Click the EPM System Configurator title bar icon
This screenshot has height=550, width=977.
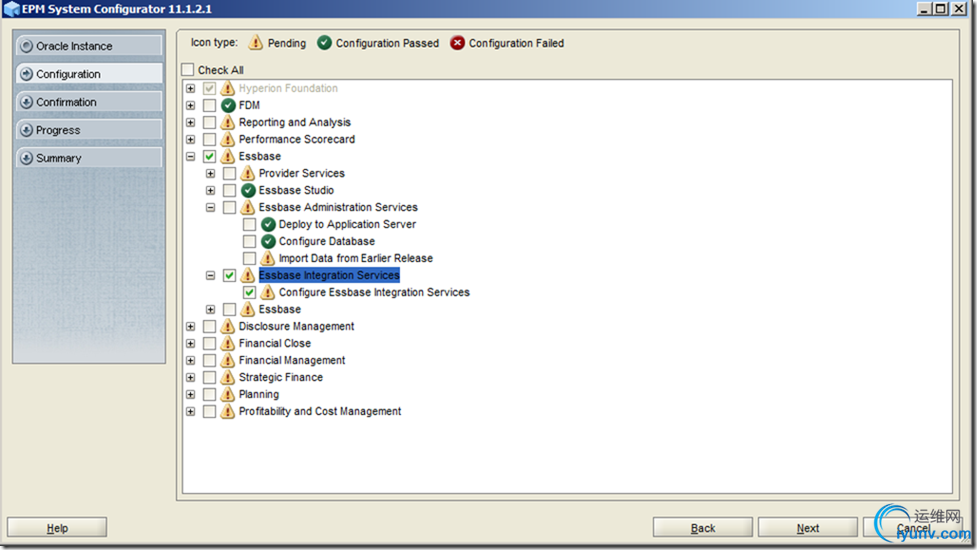coord(11,9)
